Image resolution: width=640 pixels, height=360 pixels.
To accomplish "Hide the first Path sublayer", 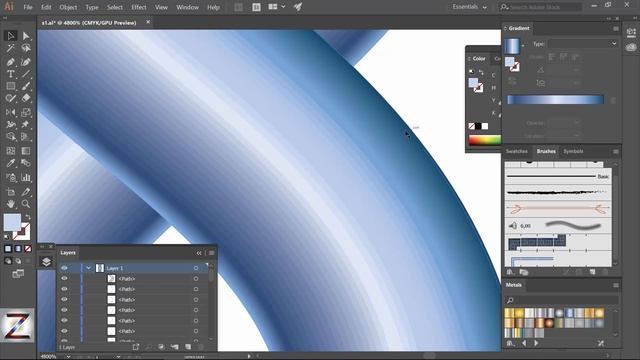I will [x=64, y=278].
